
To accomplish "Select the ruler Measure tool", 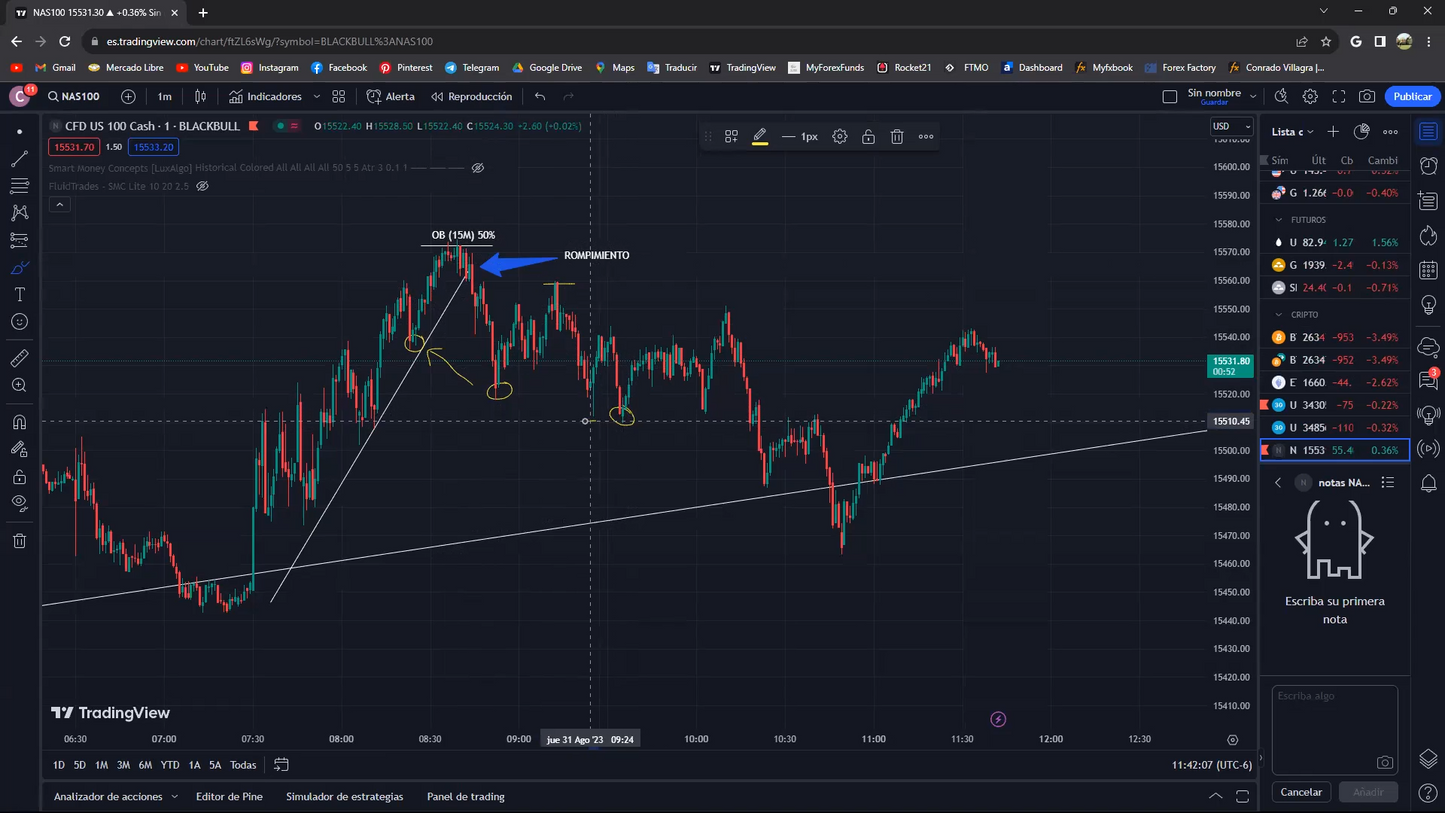I will pyautogui.click(x=19, y=358).
